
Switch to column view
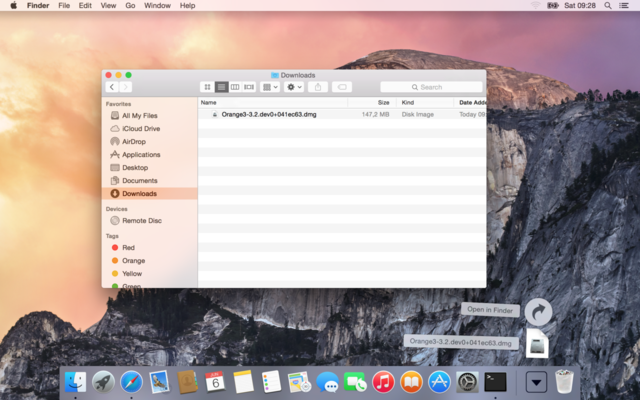(235, 87)
